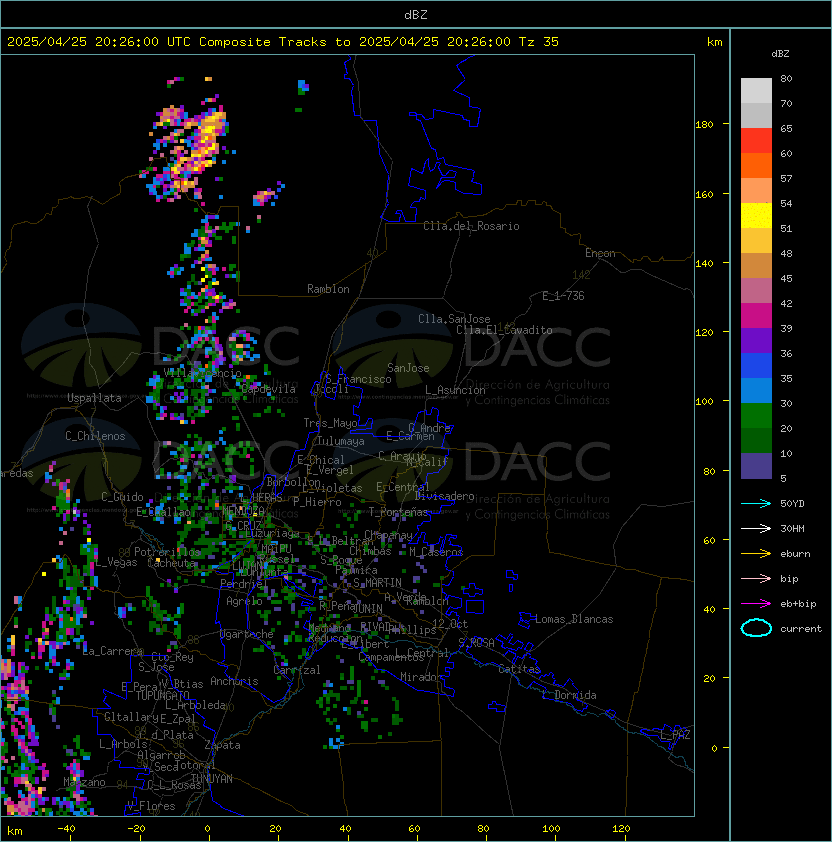Click the 'Potrerillos' map label
The width and height of the screenshot is (832, 842).
point(167,552)
